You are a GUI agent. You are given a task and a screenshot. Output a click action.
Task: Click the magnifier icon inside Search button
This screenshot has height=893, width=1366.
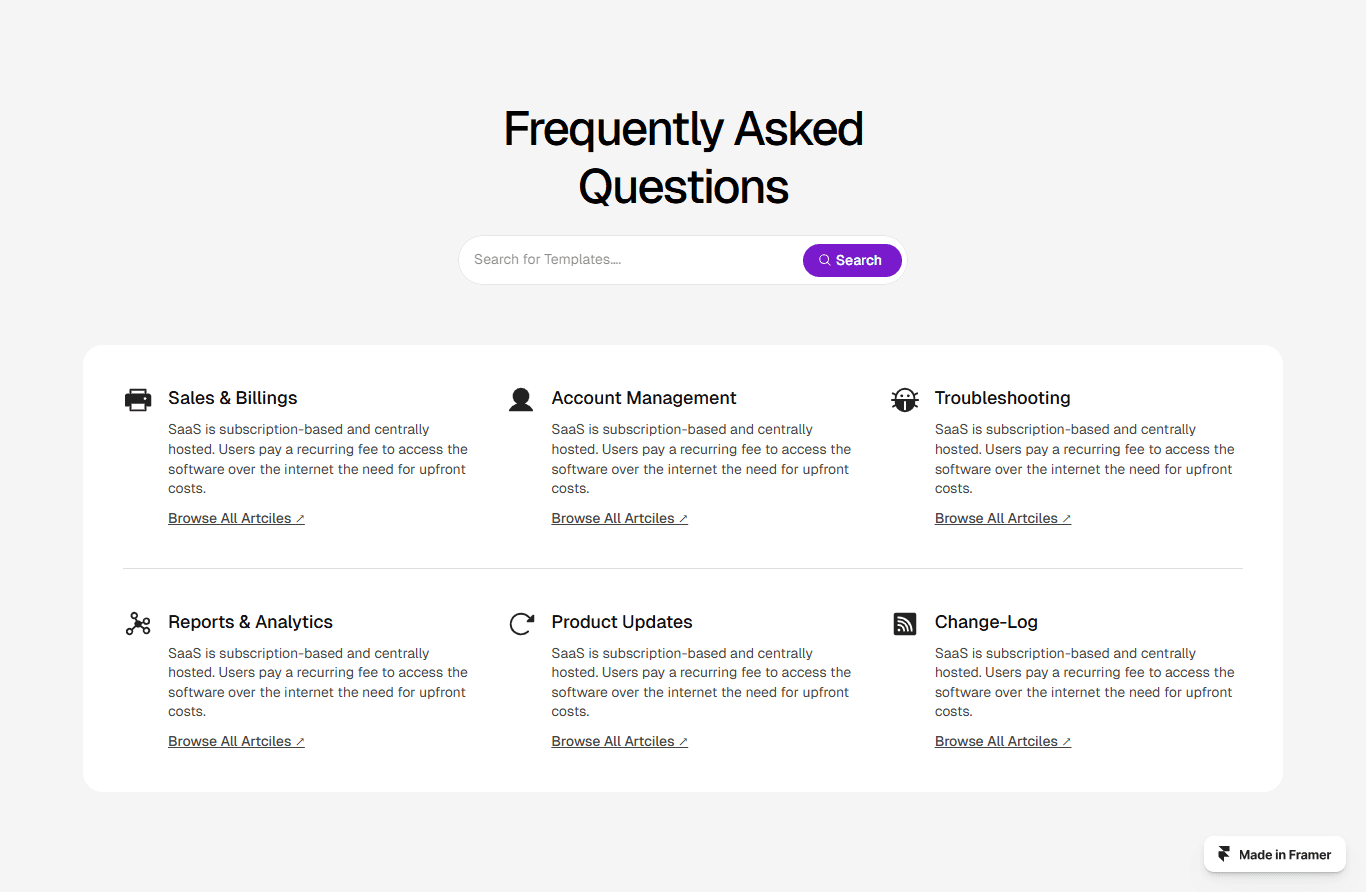(825, 260)
